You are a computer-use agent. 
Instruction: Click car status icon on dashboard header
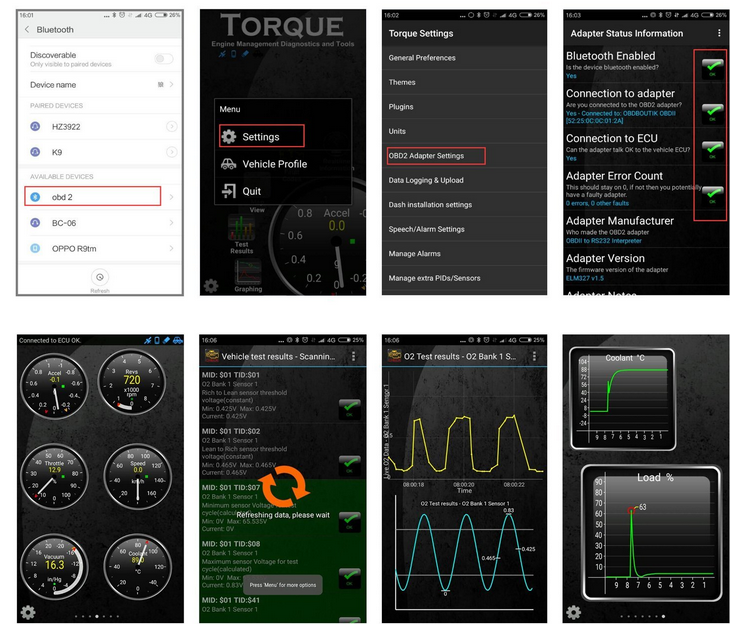click(x=178, y=340)
